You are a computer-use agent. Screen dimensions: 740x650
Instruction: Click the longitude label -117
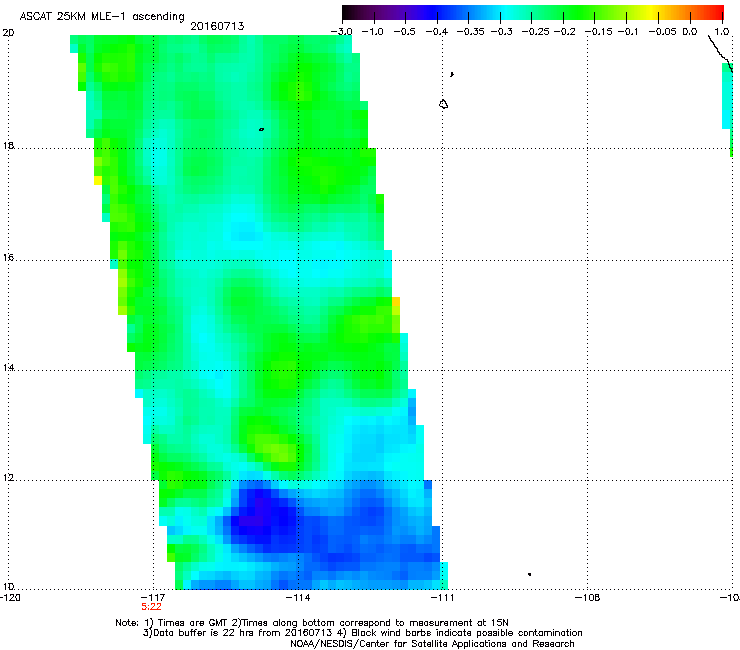(153, 598)
